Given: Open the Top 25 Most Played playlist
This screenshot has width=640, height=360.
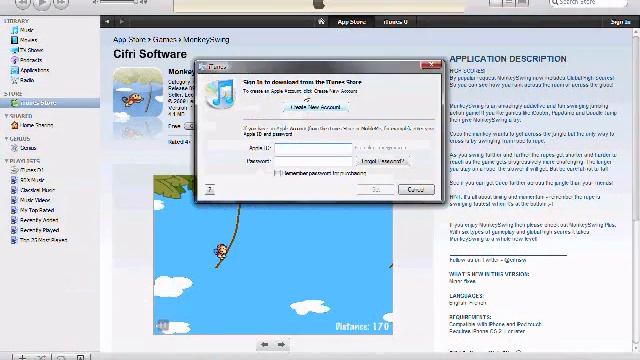Looking at the screenshot, I should tap(43, 240).
